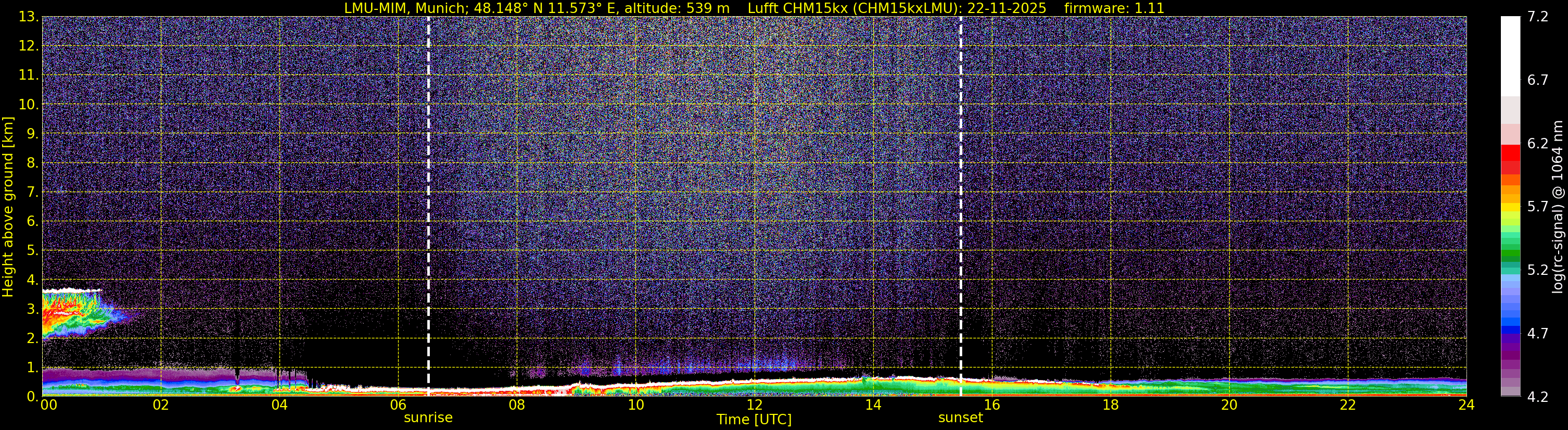Select the white dashed sunrise marker line
The height and width of the screenshot is (430, 1568).
(428, 207)
